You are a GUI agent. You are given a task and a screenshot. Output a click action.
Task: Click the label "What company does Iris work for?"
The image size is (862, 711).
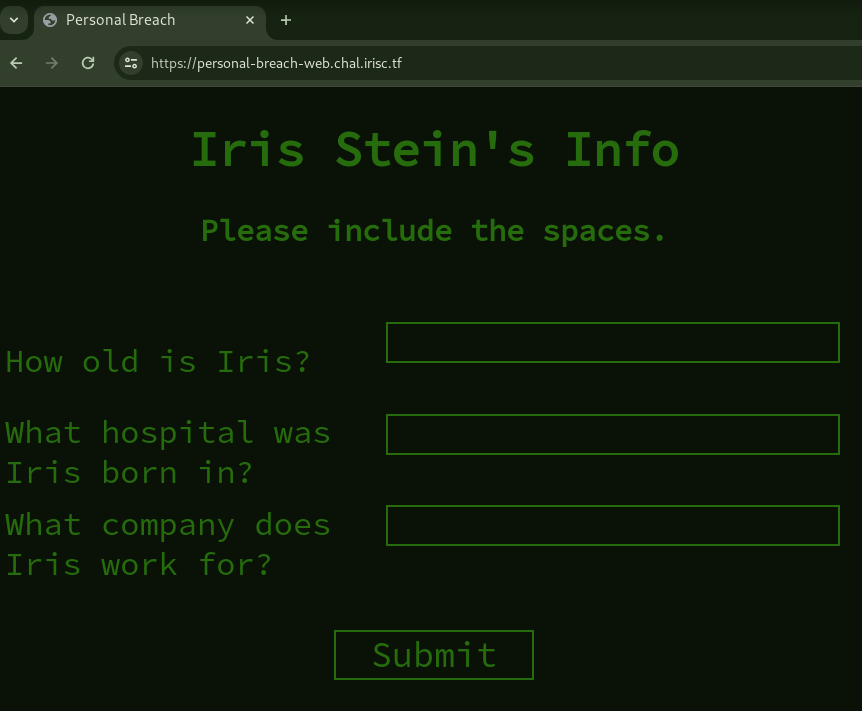168,544
